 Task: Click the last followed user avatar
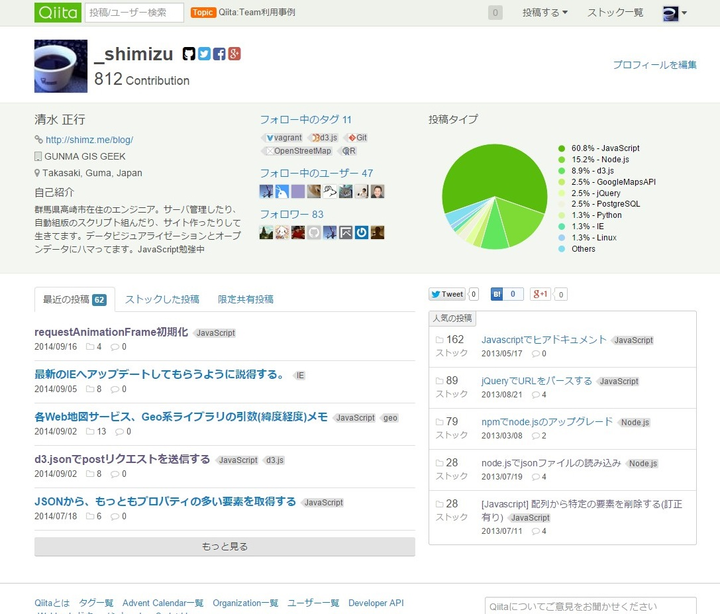(x=377, y=192)
